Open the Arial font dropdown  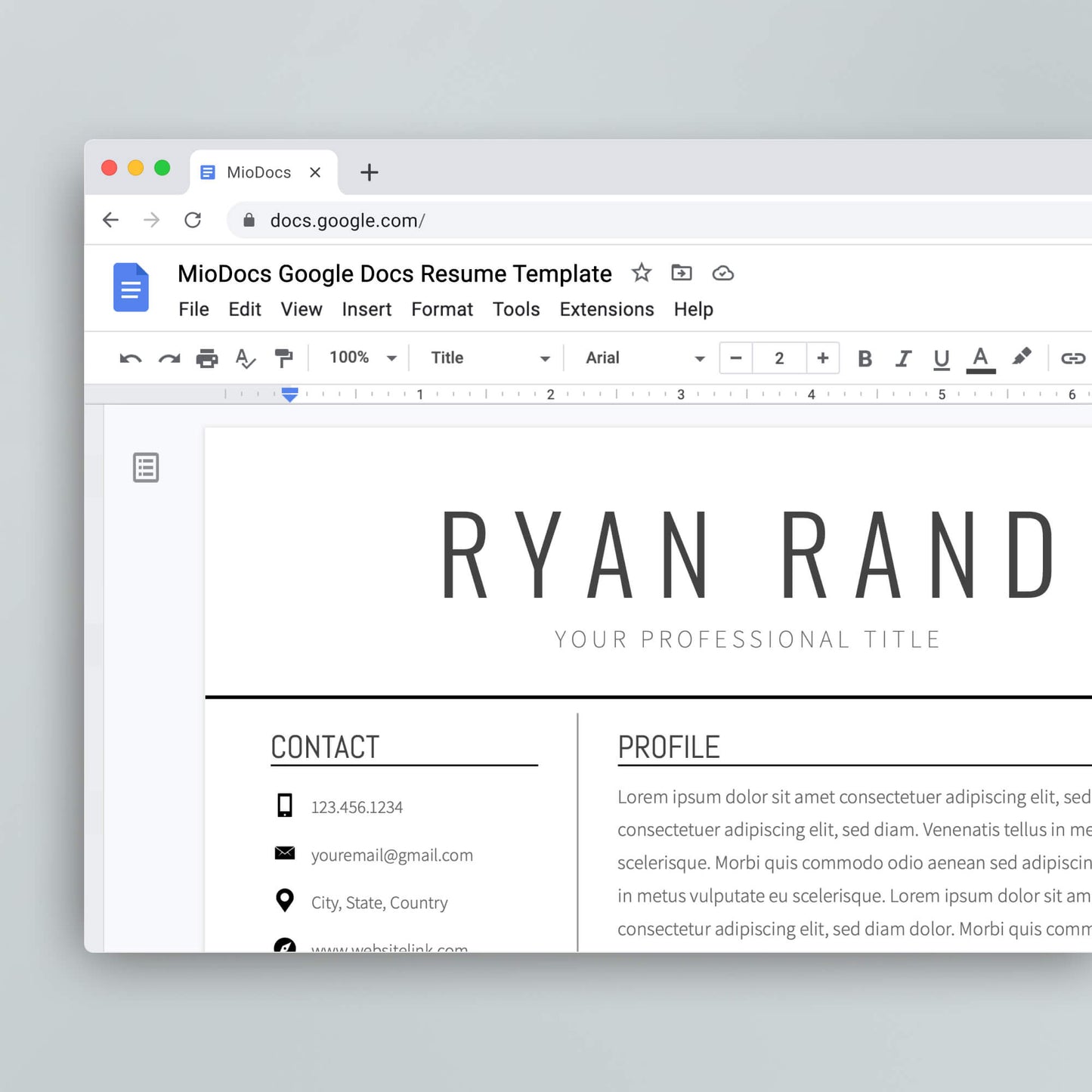pyautogui.click(x=641, y=358)
